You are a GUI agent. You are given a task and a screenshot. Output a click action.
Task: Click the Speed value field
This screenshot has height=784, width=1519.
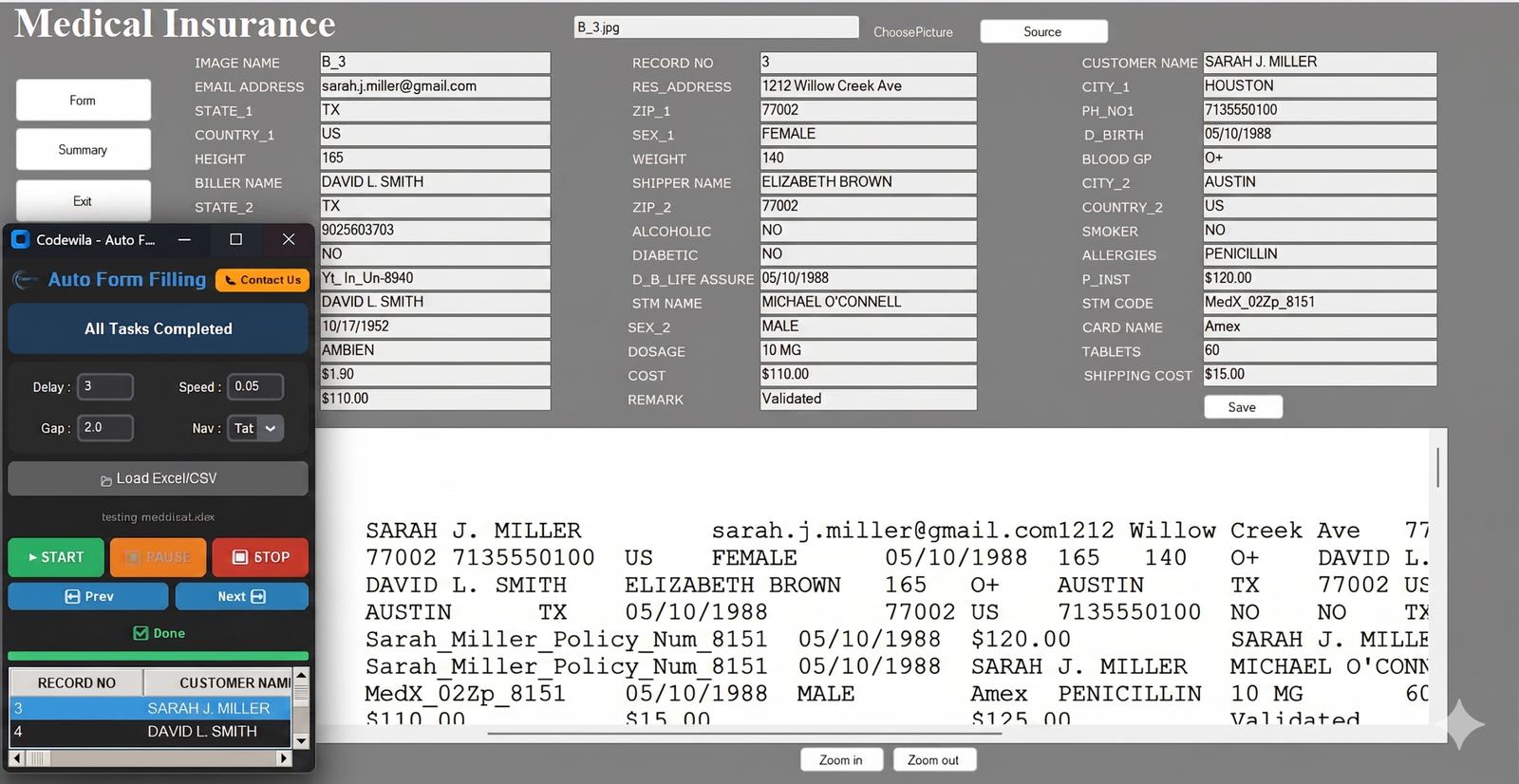click(255, 386)
